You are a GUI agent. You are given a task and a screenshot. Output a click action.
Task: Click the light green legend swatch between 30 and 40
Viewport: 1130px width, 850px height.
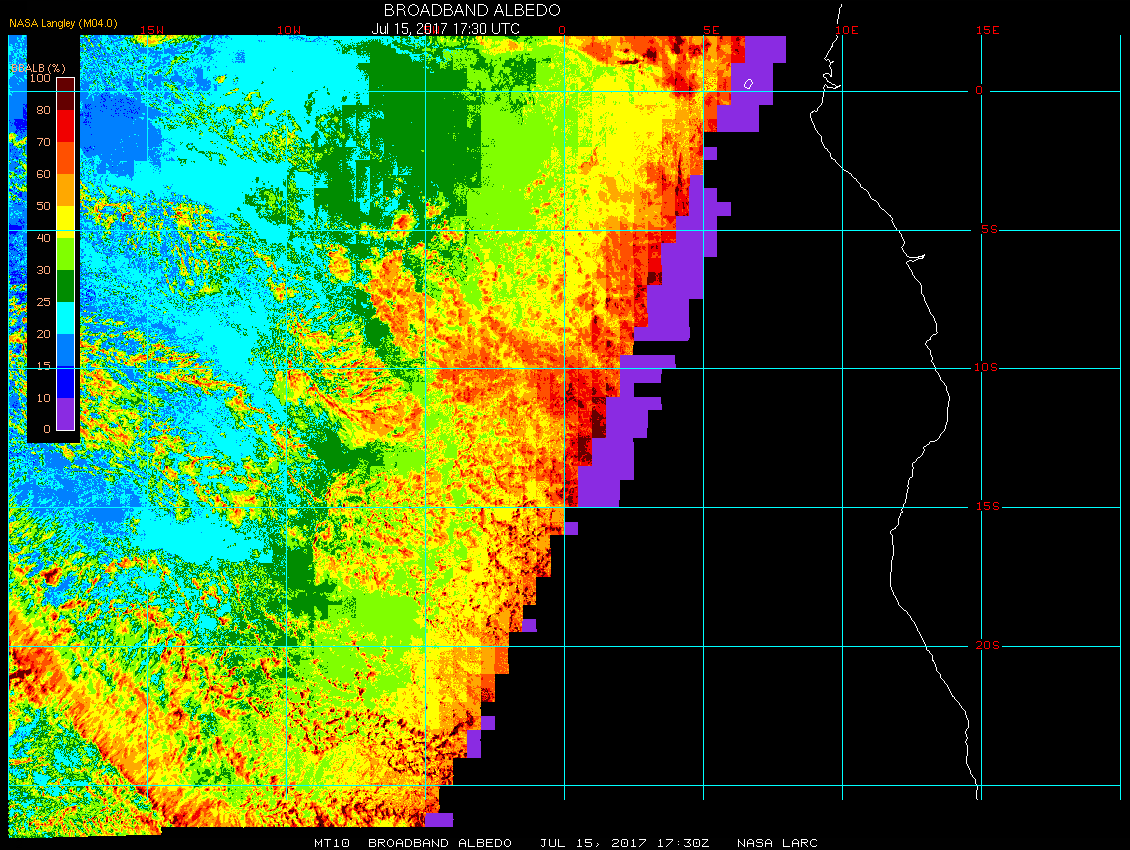[66, 254]
